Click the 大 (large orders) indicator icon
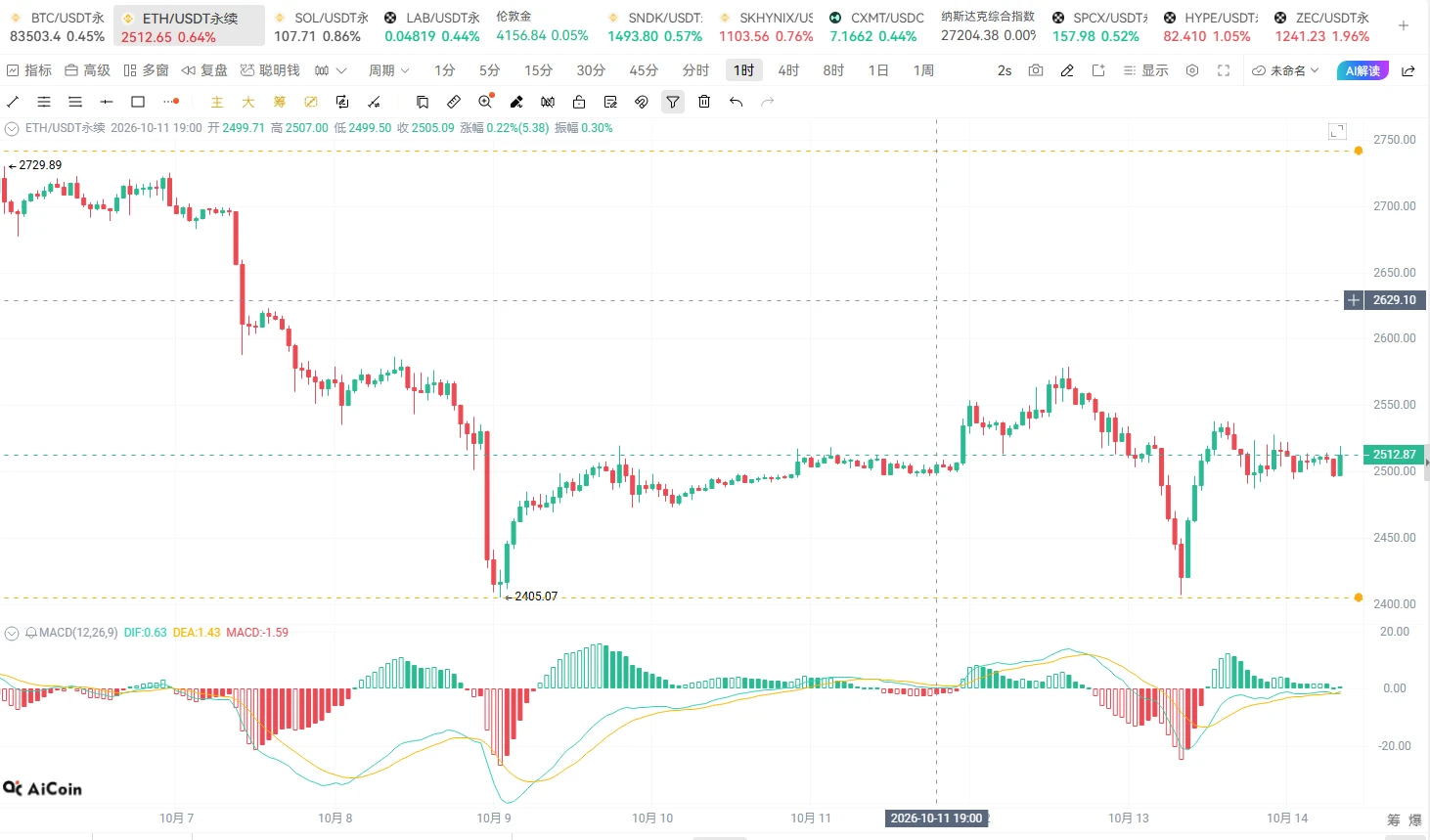 (x=248, y=102)
